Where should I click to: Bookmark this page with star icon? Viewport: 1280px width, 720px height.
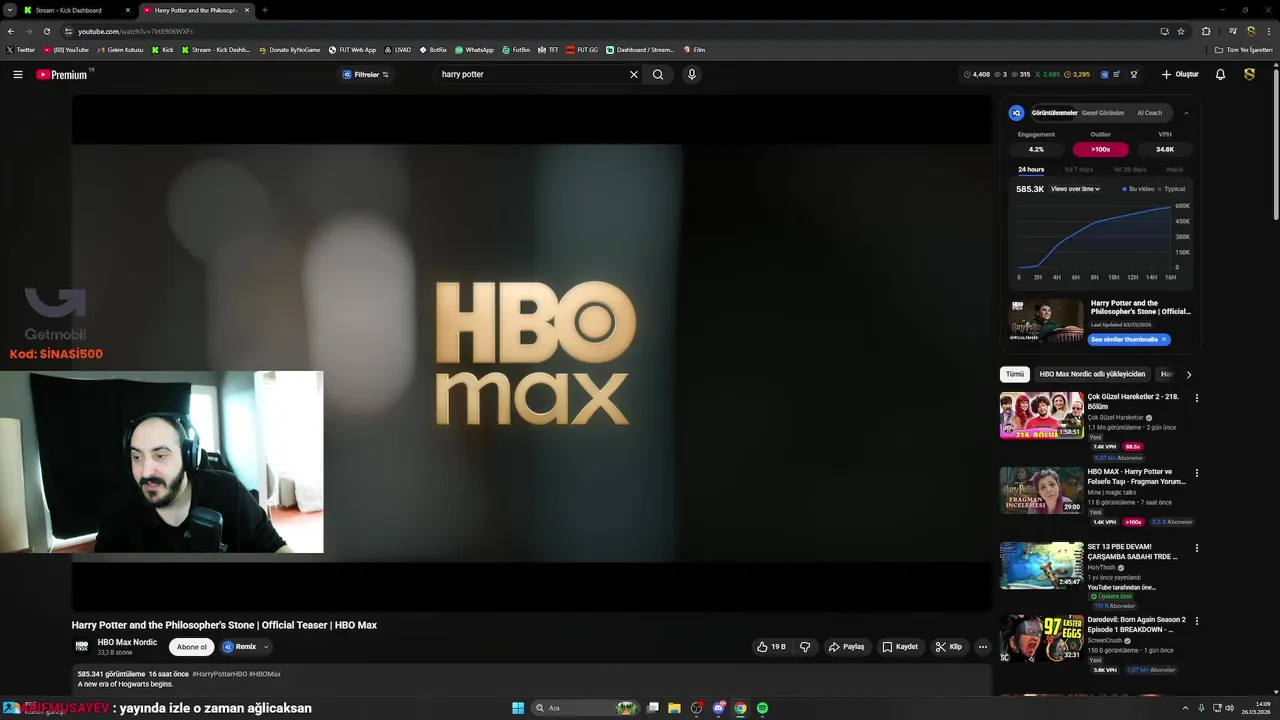(1181, 31)
